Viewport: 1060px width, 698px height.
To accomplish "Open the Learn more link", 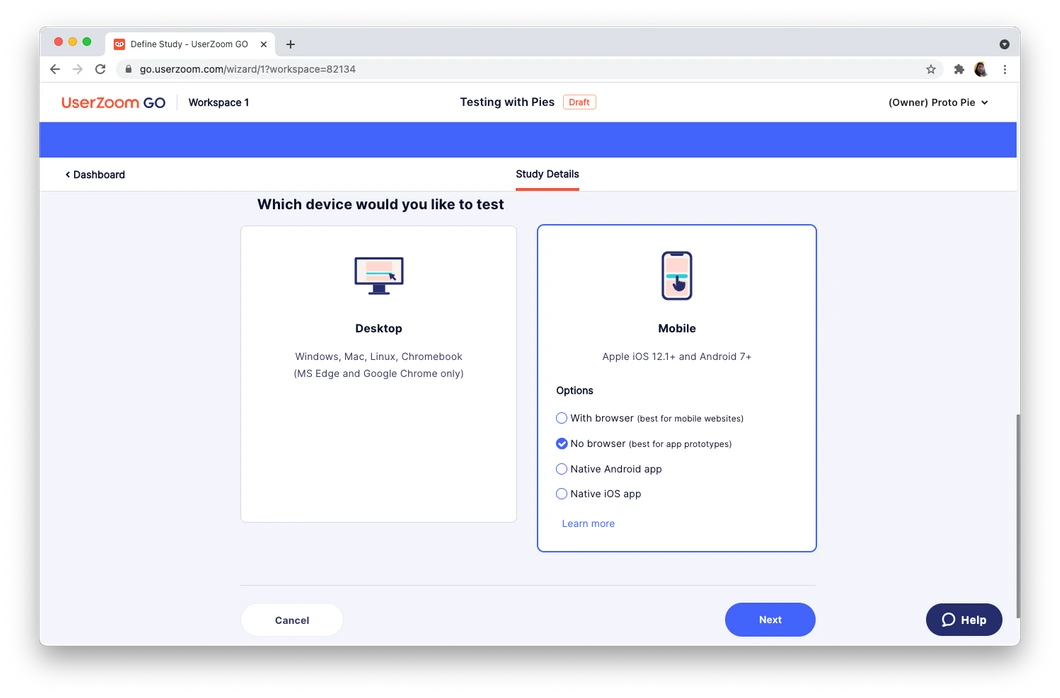I will tap(588, 524).
